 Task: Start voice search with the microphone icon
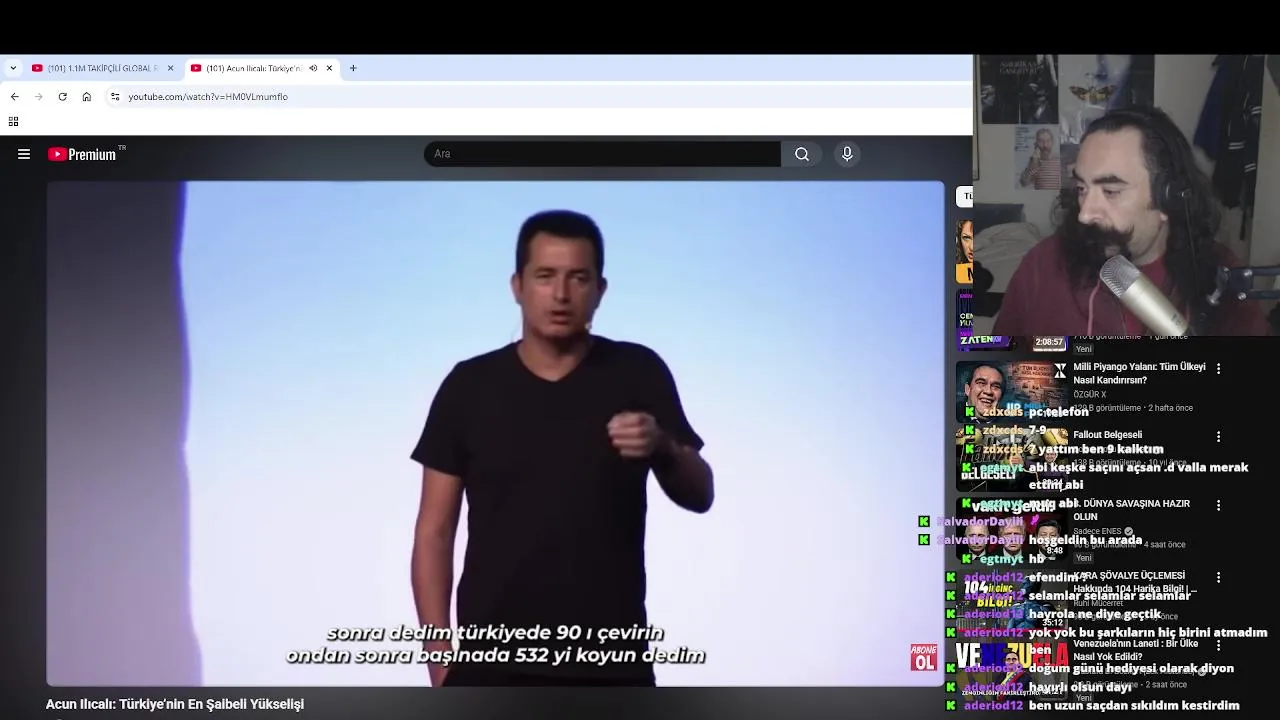[847, 154]
